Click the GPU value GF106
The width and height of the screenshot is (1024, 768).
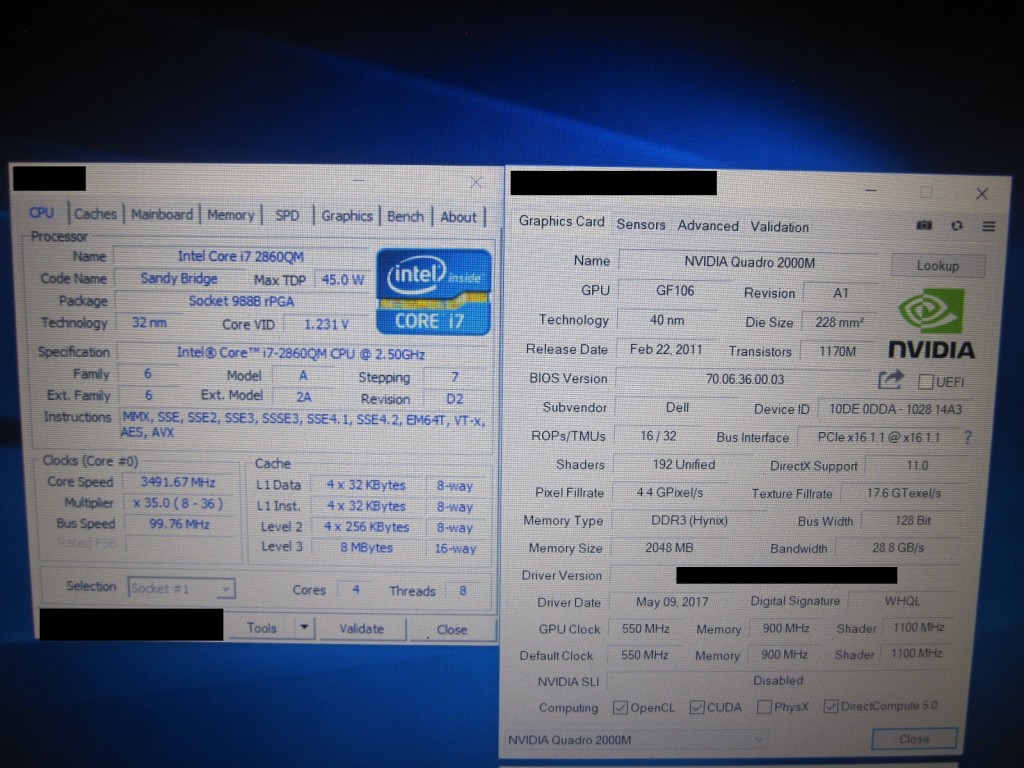[675, 291]
